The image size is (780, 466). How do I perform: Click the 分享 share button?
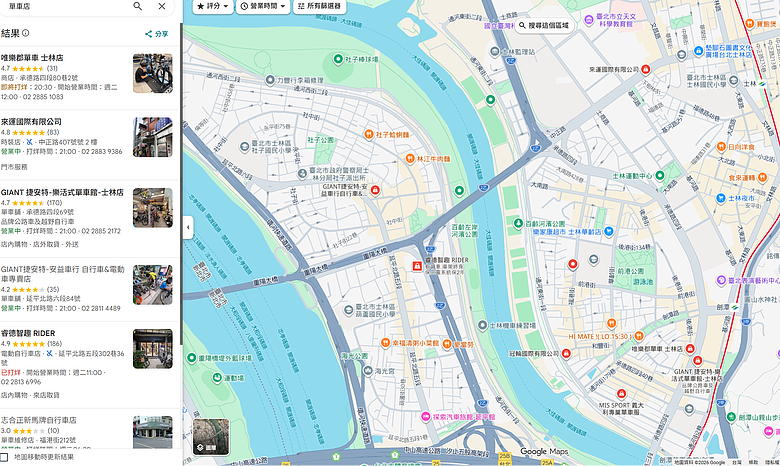click(157, 34)
